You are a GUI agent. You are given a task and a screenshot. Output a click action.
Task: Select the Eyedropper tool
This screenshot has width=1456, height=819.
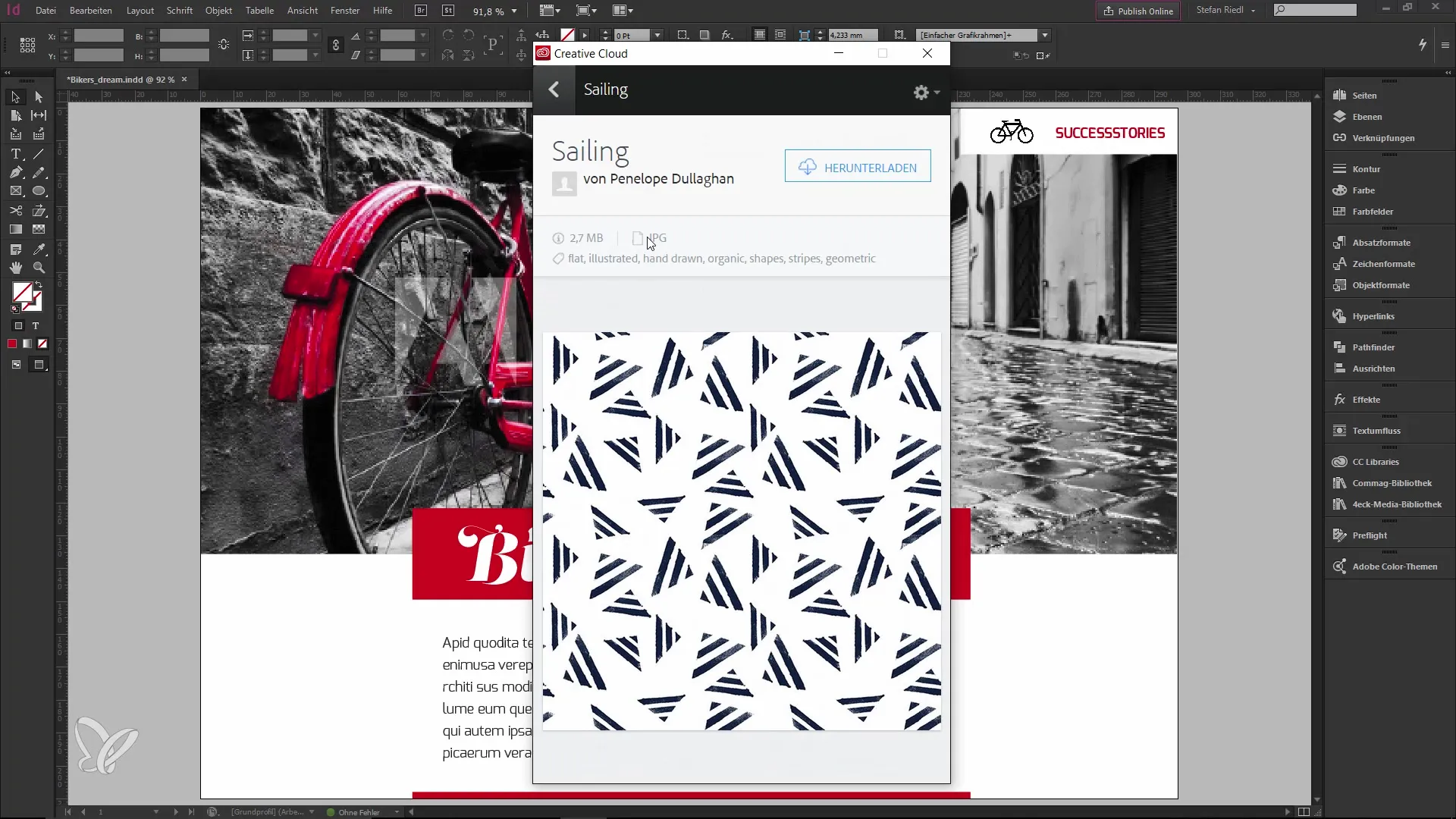39,249
